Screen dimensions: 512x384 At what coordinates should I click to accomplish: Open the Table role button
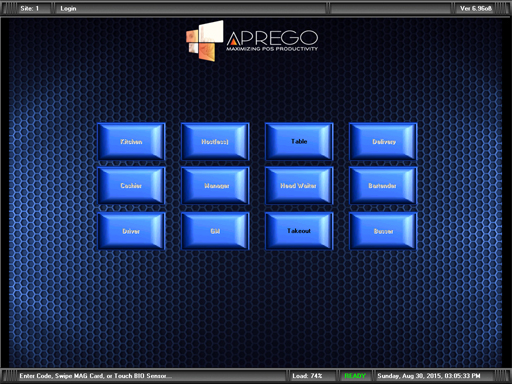click(299, 141)
